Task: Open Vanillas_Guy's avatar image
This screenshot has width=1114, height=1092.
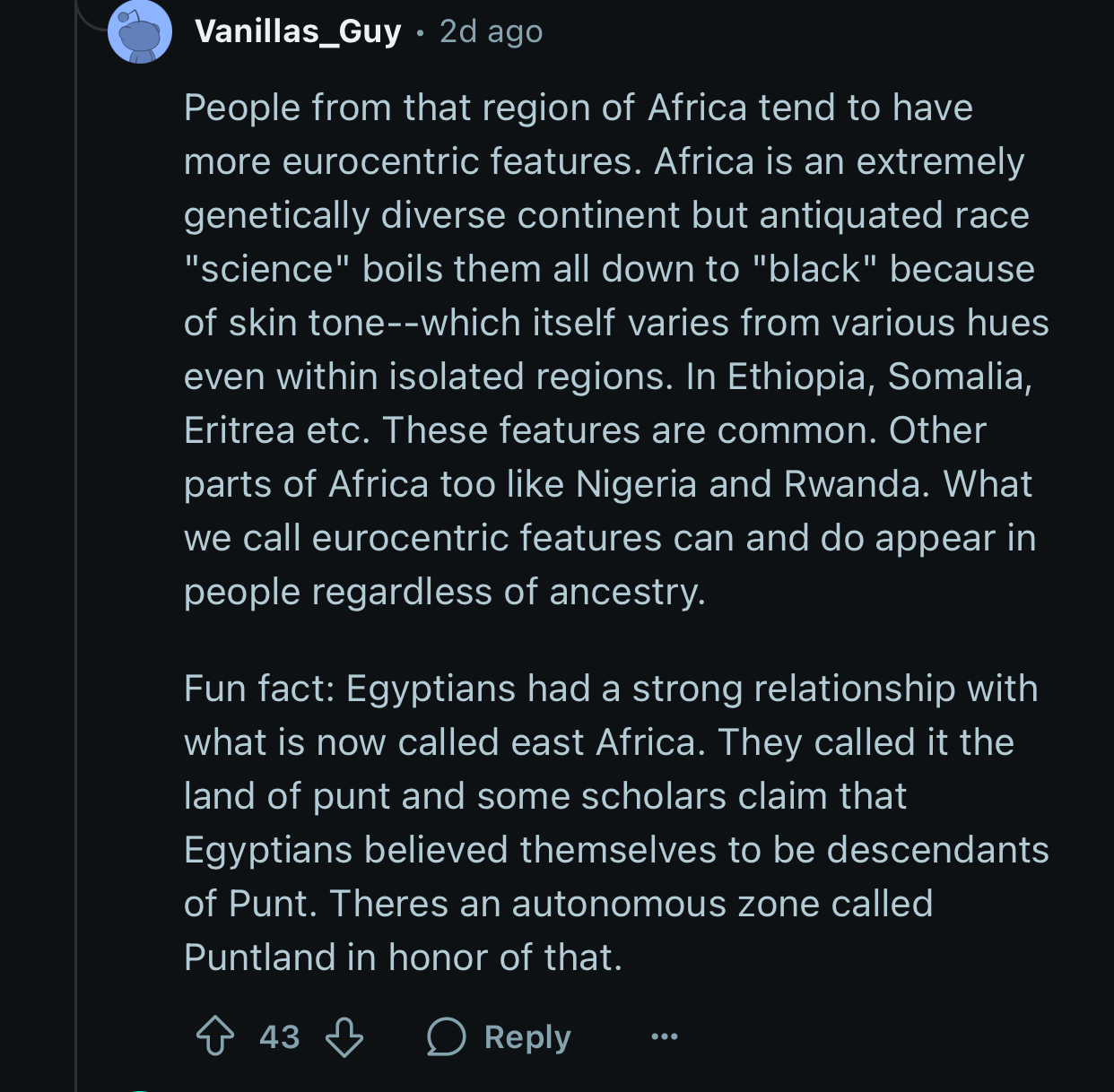Action: [140, 32]
